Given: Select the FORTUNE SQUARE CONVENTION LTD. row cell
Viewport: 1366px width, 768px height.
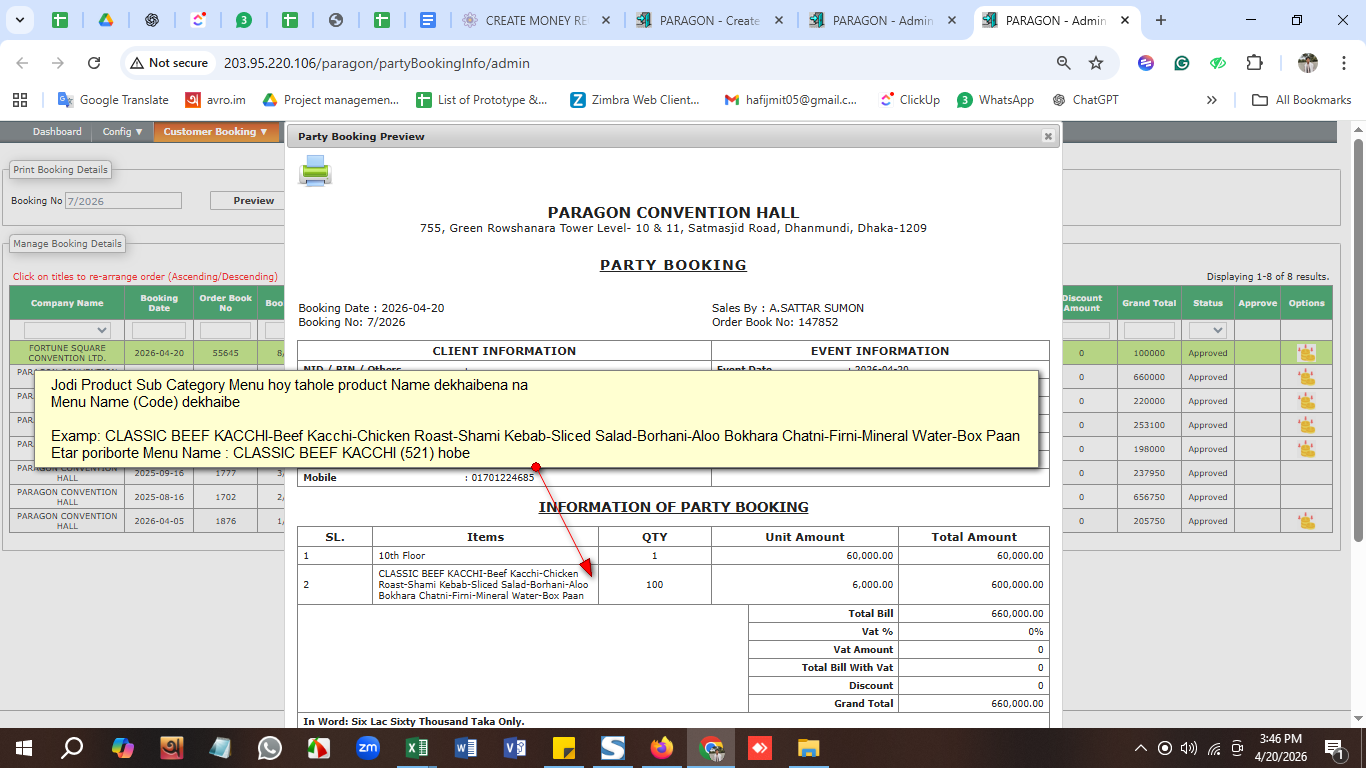Looking at the screenshot, I should 67,353.
